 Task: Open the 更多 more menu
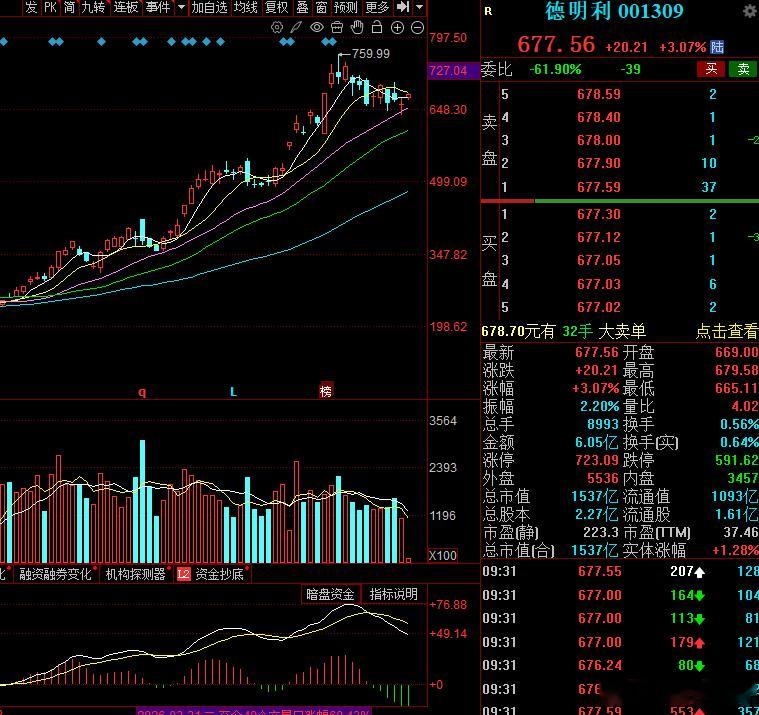(377, 7)
